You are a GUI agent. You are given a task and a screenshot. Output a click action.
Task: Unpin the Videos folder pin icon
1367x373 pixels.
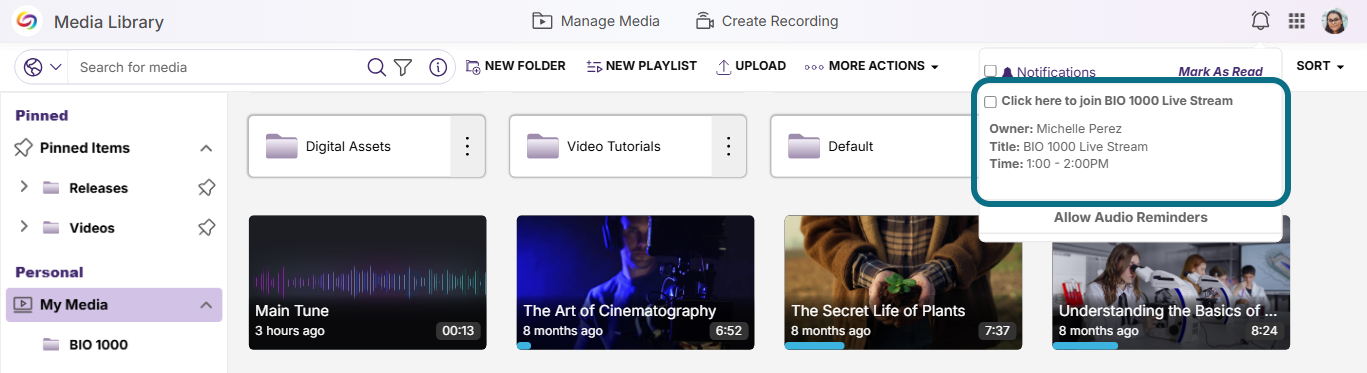pos(206,227)
